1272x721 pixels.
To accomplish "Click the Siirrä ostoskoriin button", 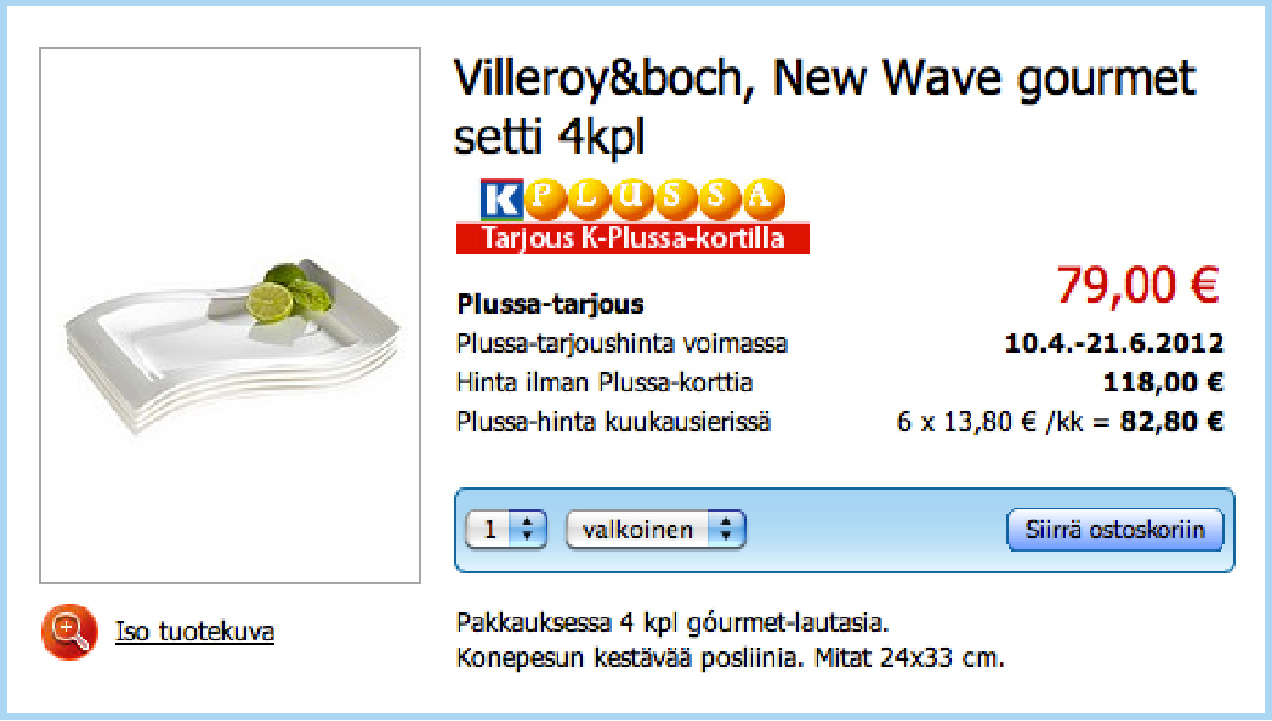I will [1115, 530].
